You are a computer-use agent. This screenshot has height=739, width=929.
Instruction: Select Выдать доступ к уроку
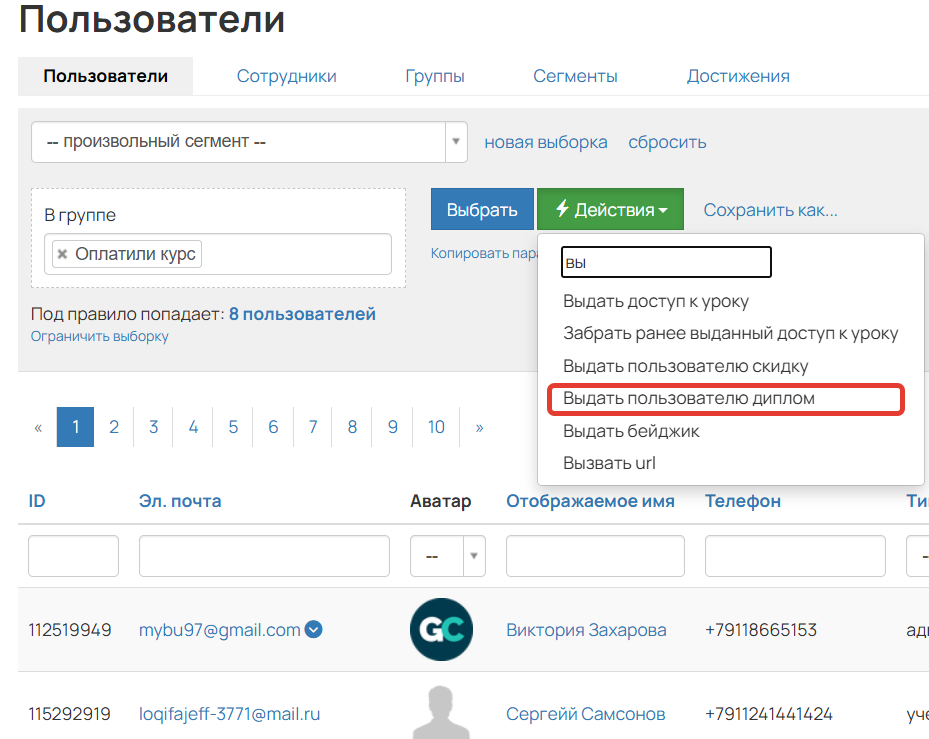click(x=656, y=301)
